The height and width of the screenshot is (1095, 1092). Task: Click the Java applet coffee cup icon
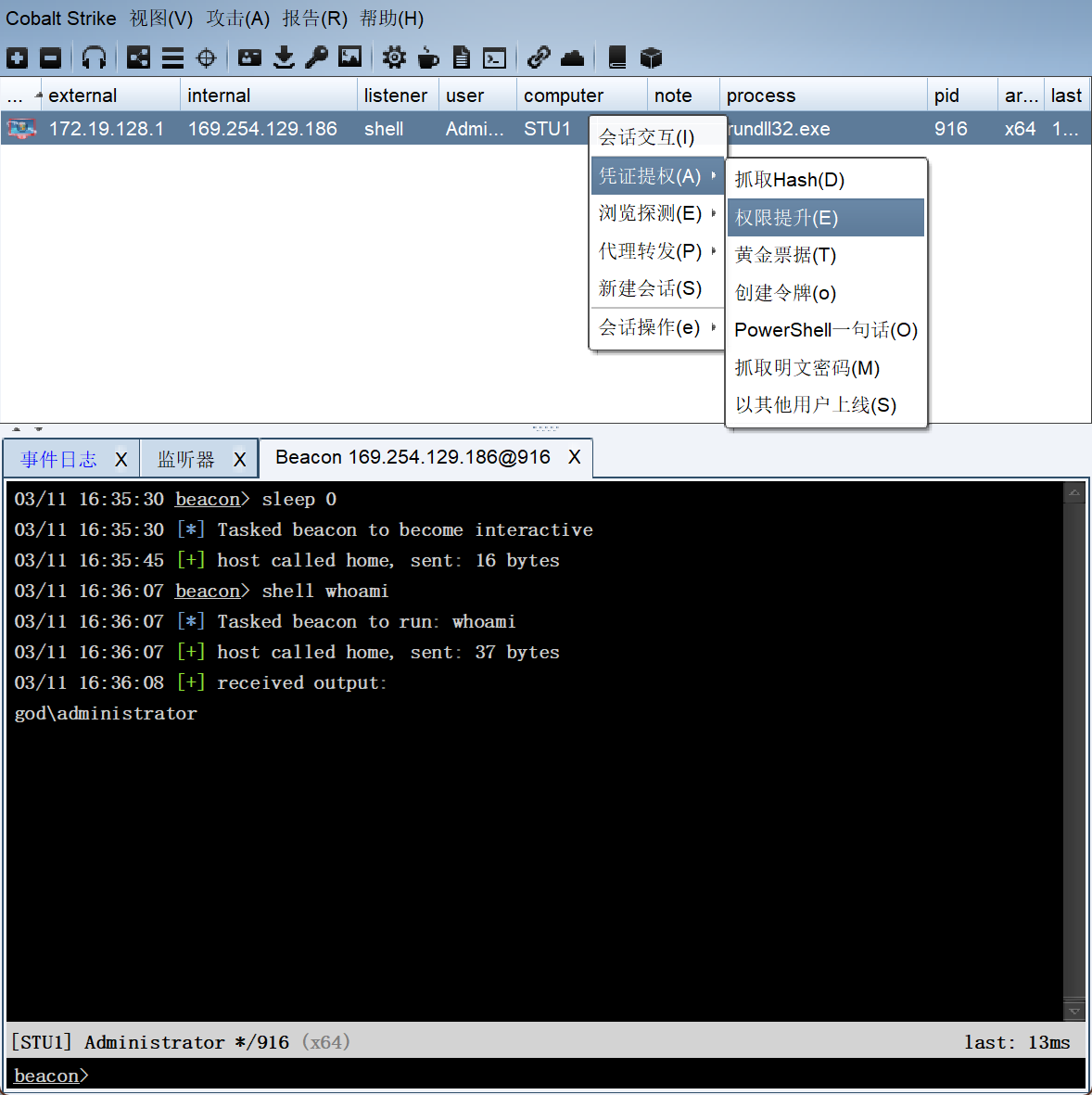pos(428,58)
